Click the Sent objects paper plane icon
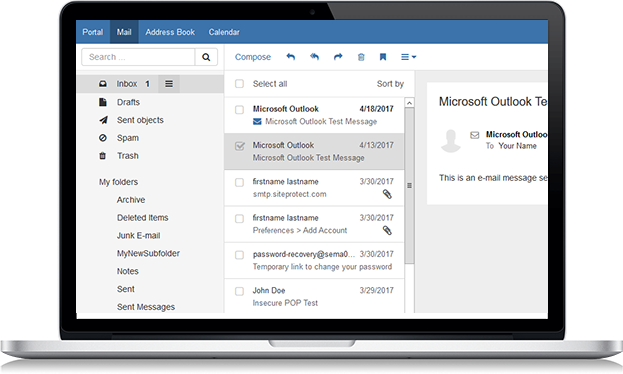Image resolution: width=623 pixels, height=374 pixels. (x=103, y=120)
